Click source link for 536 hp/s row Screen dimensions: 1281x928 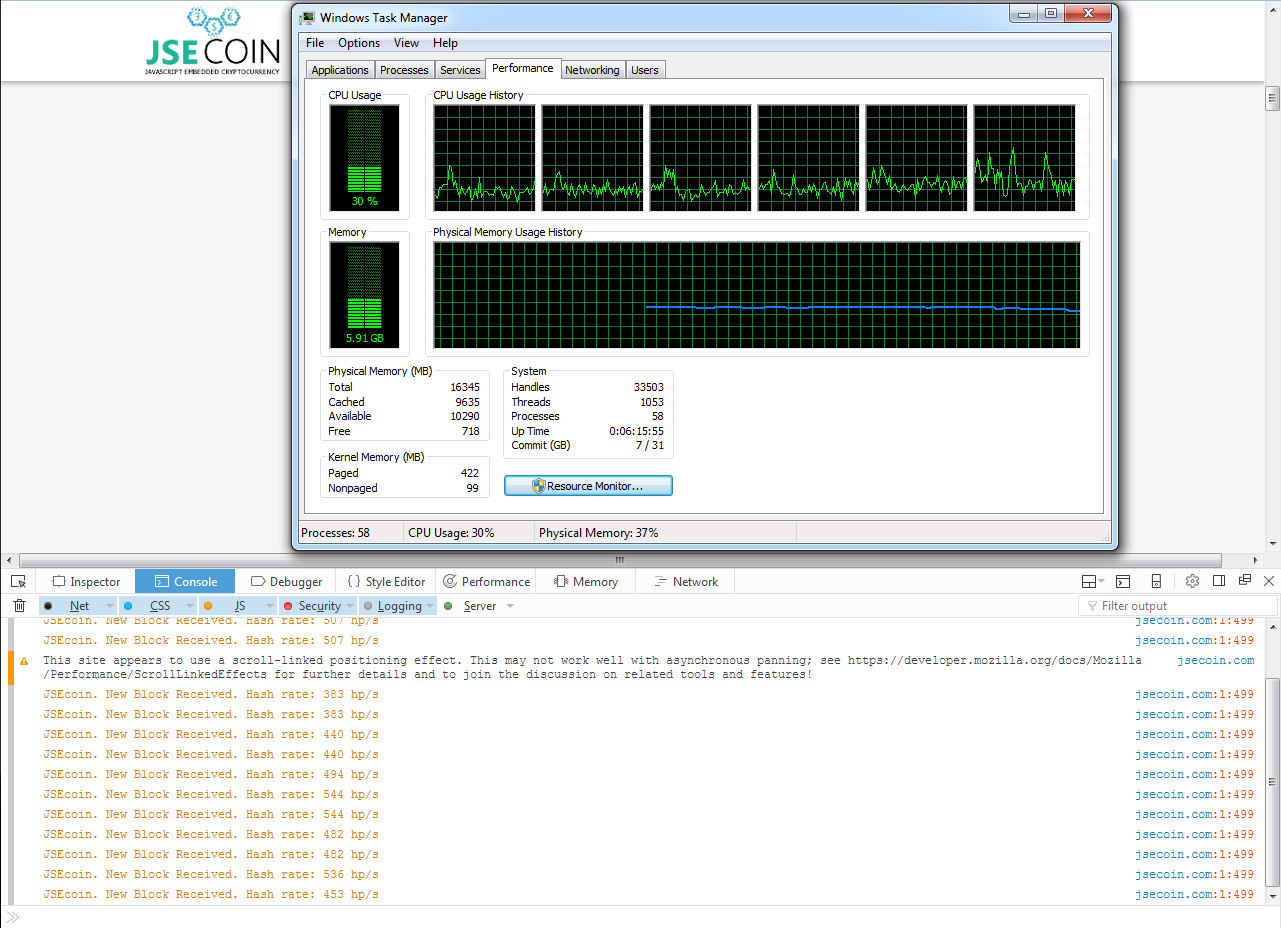click(x=1194, y=875)
